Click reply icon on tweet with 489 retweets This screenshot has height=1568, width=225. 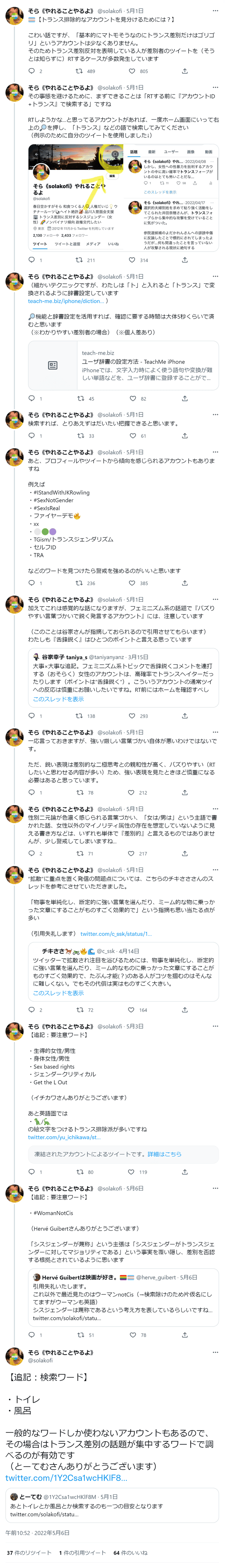click(x=32, y=71)
